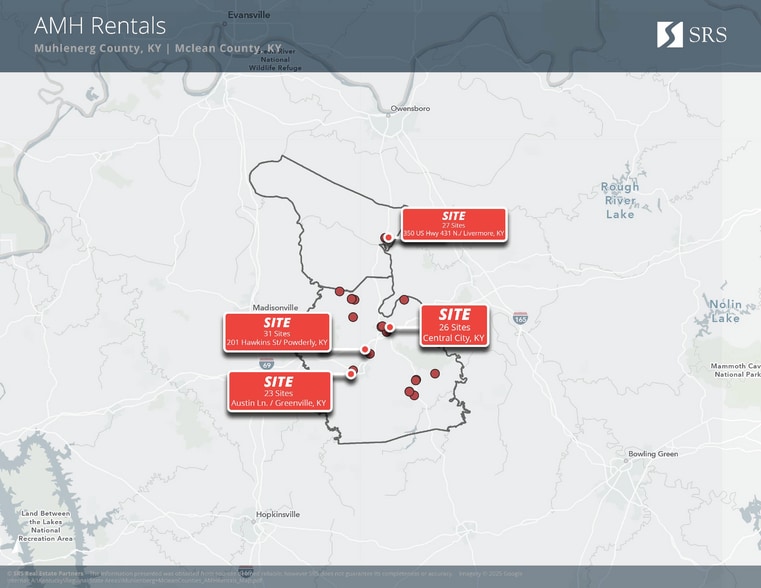Select the Central City site map pin
761x588 pixels.
pyautogui.click(x=390, y=327)
